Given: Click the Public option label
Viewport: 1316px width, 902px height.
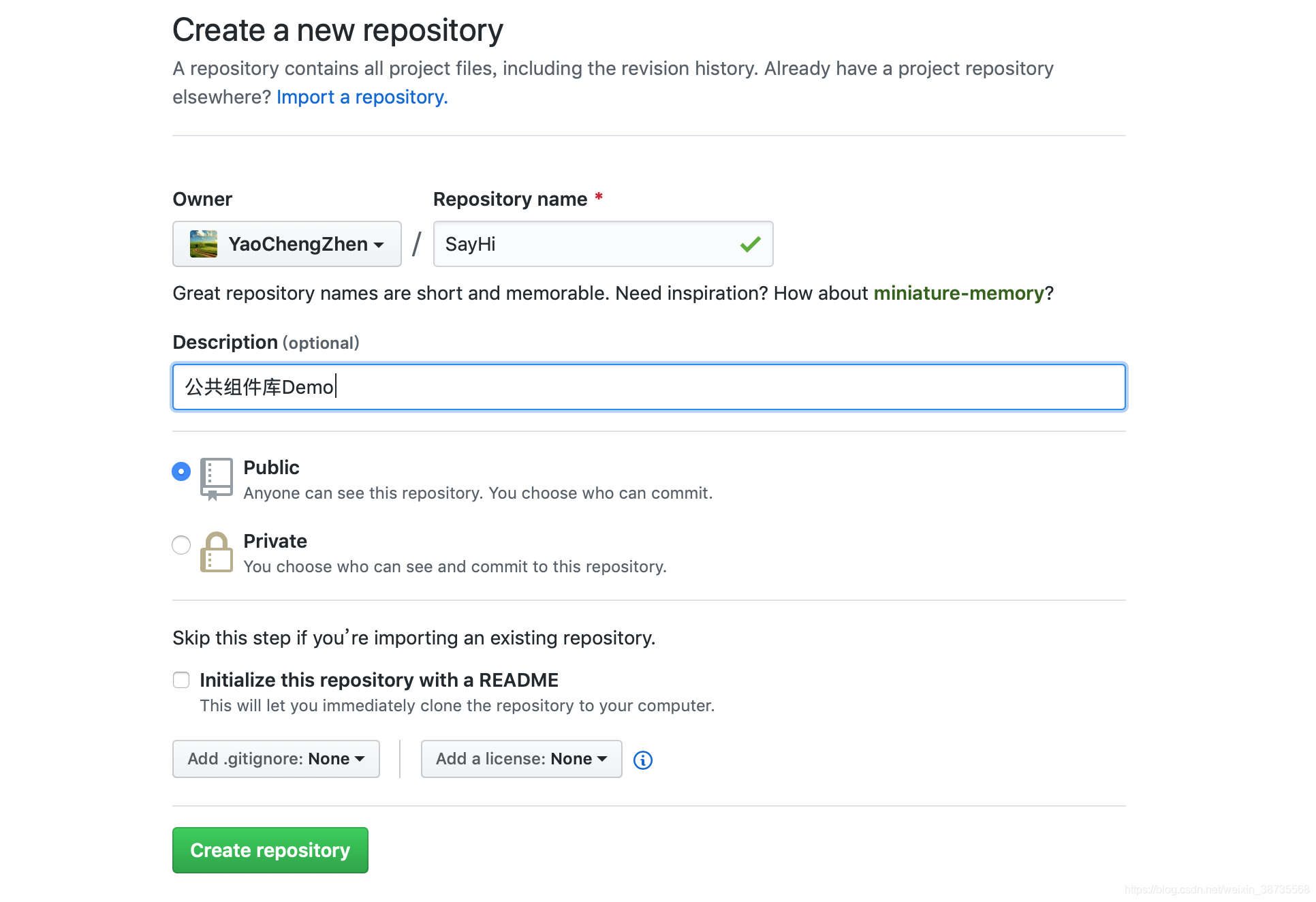Looking at the screenshot, I should point(271,467).
